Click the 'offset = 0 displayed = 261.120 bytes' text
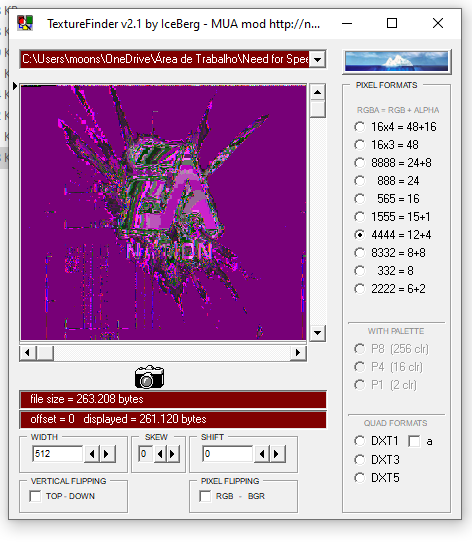The width and height of the screenshot is (472, 543). pyautogui.click(x=118, y=419)
